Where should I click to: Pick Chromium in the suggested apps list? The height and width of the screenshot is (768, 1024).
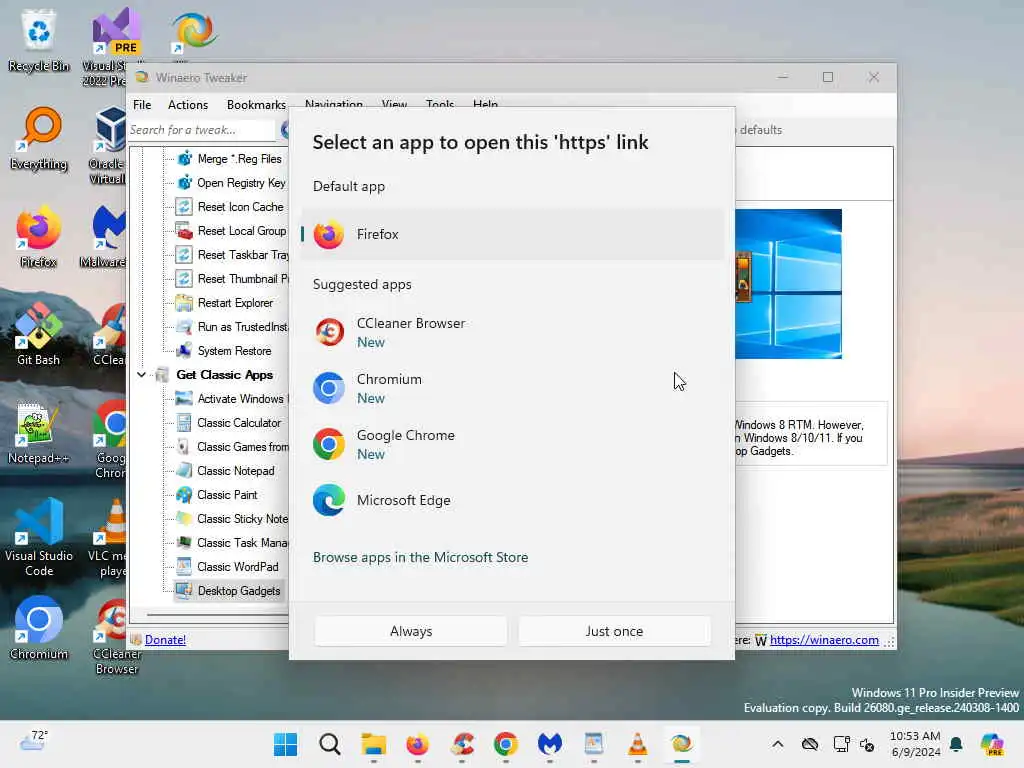[512, 389]
